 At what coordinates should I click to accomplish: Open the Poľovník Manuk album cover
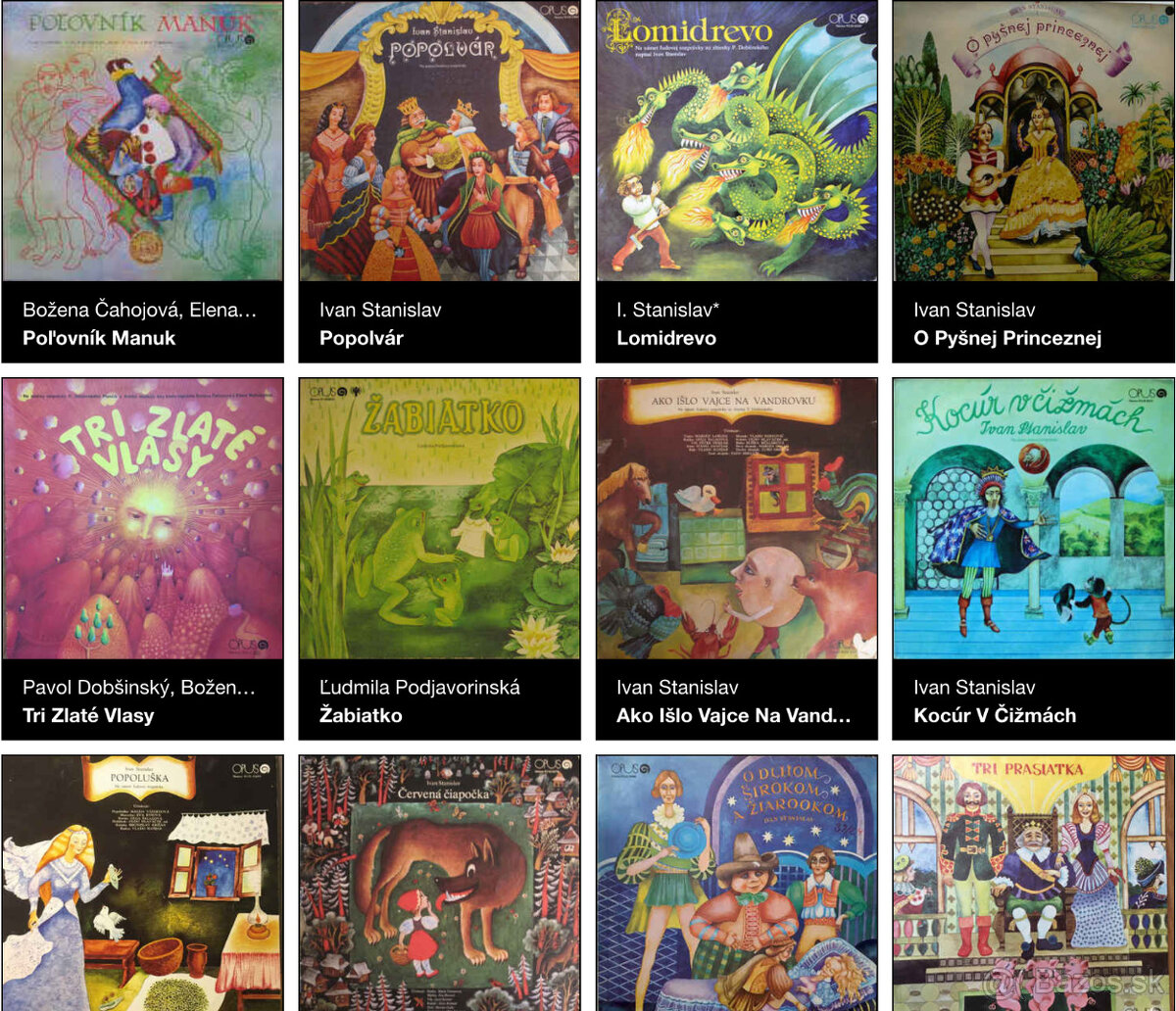tap(143, 141)
